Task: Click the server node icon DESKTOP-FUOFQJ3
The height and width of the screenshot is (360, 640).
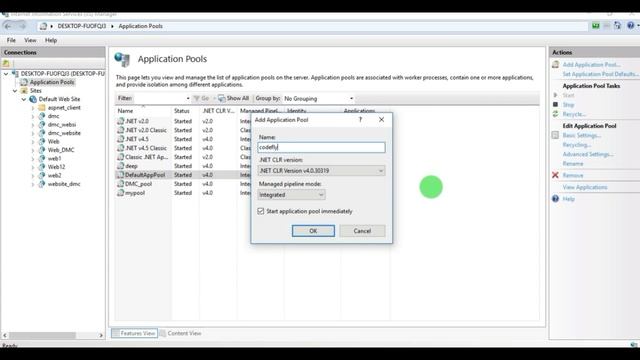Action: (x=15, y=73)
